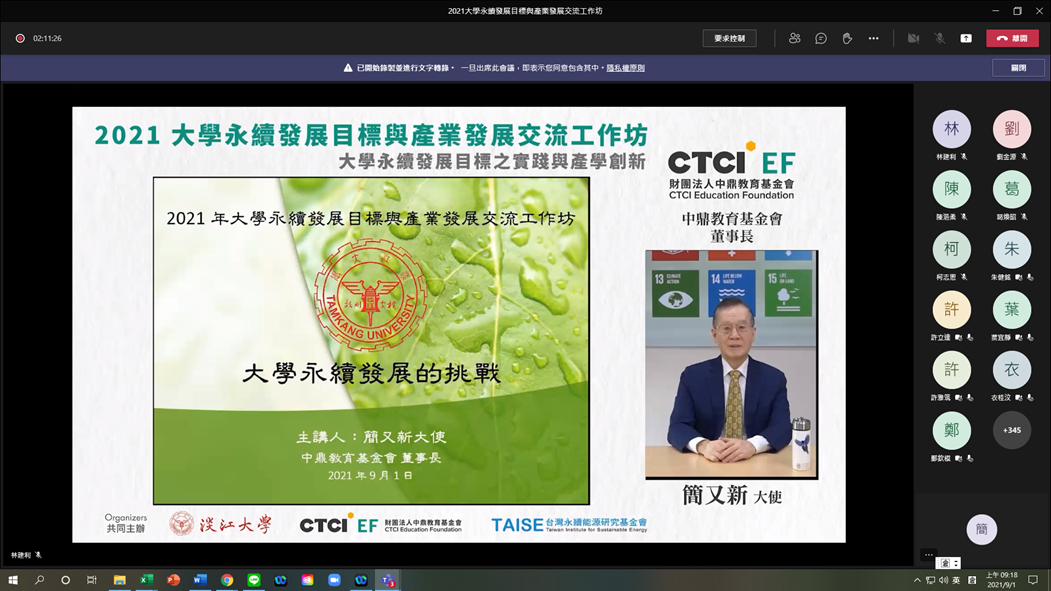The width and height of the screenshot is (1051, 591).
Task: Open the Windows Start menu
Action: coord(13,580)
